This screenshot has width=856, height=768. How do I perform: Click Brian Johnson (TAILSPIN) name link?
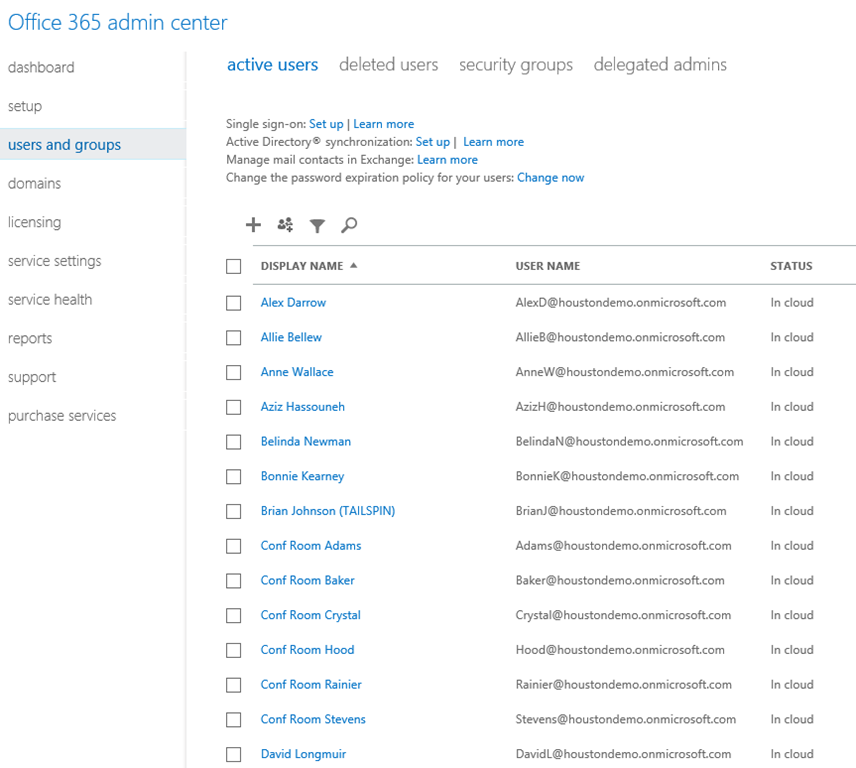[x=328, y=511]
